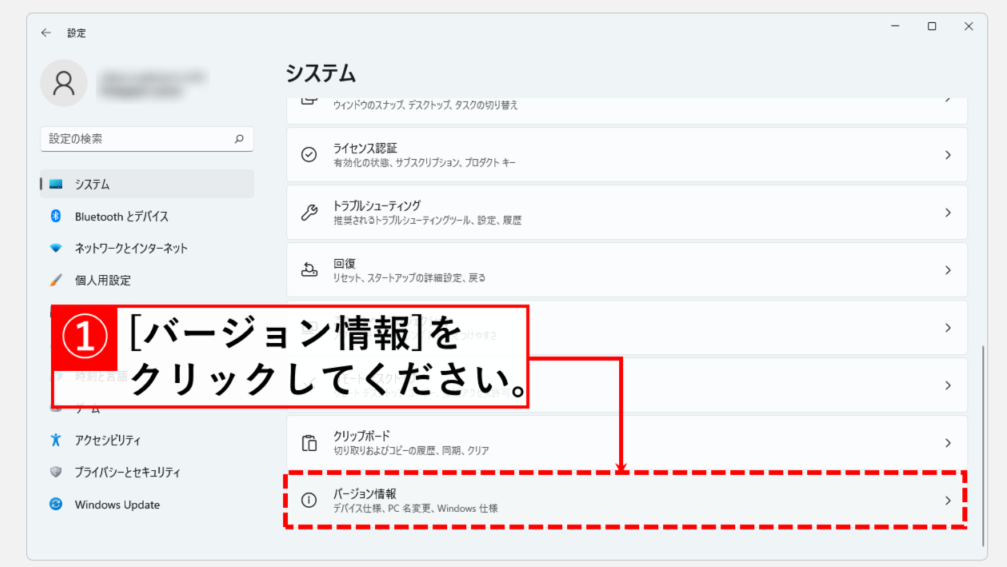Click the Windows Update sync icon
The width and height of the screenshot is (1007, 567).
coord(56,504)
